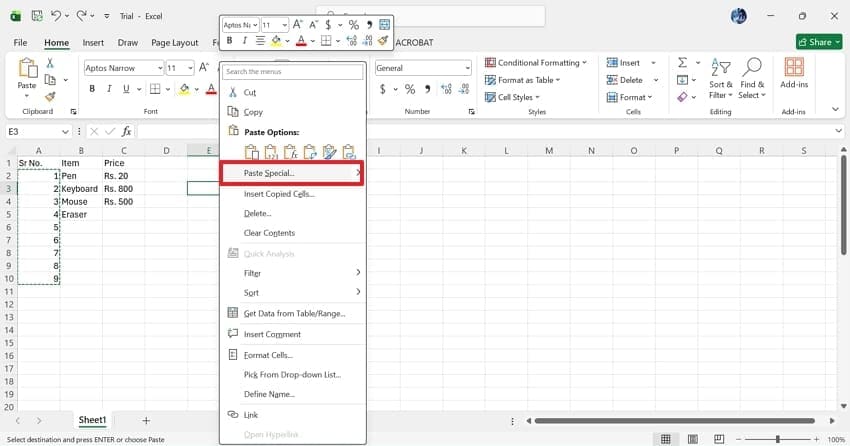Expand the formula bar chevron
Viewport: 850px width, 446px height.
pos(839,131)
